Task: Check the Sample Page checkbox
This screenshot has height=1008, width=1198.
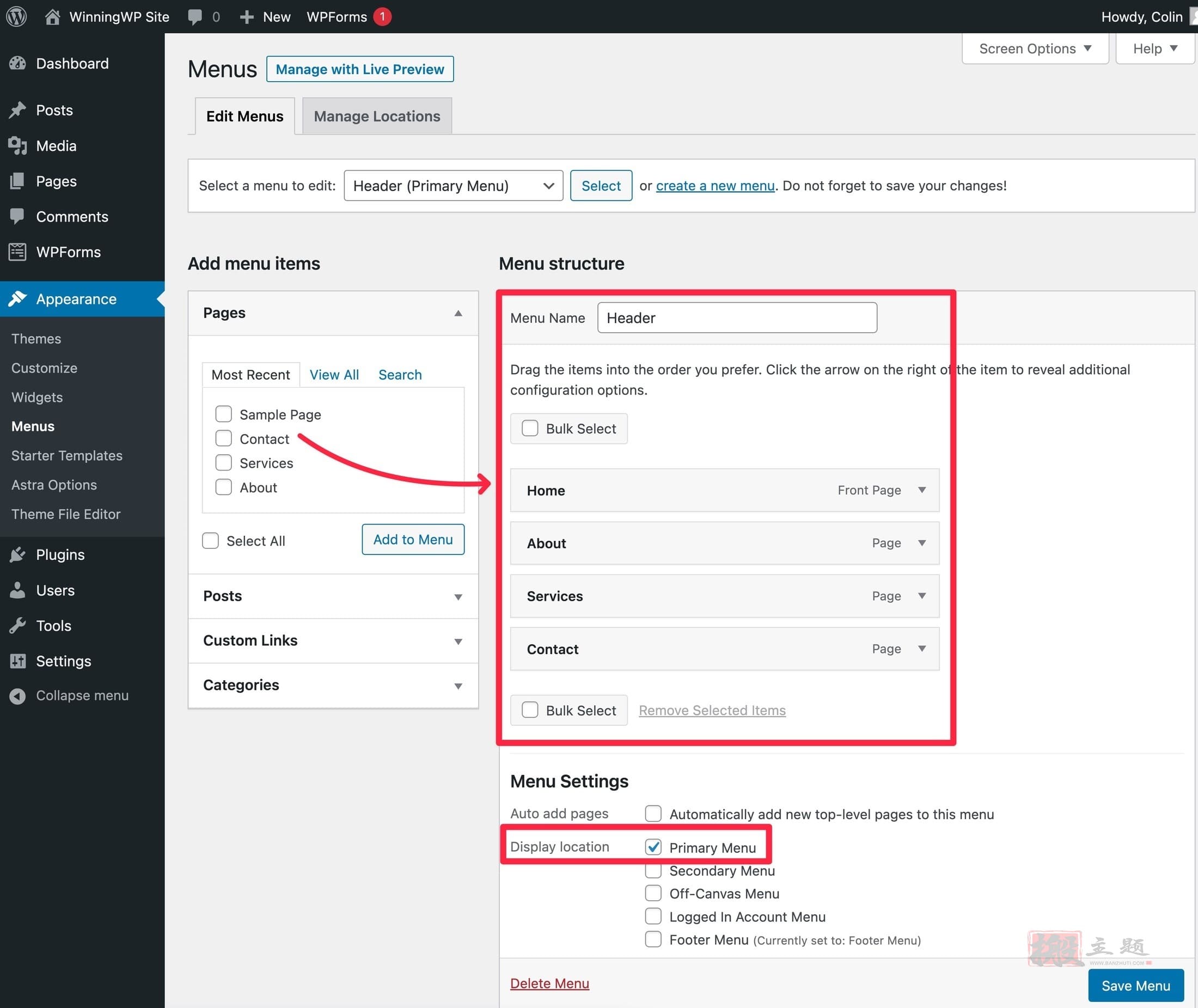Action: point(223,414)
